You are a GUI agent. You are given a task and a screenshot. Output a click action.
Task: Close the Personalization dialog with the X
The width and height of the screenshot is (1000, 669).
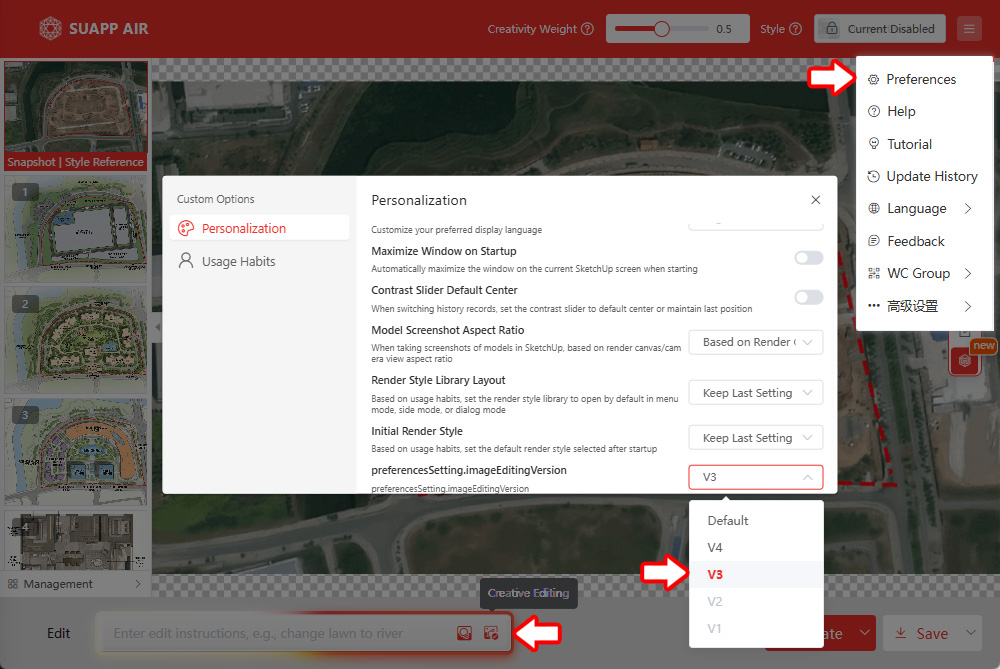coord(816,200)
